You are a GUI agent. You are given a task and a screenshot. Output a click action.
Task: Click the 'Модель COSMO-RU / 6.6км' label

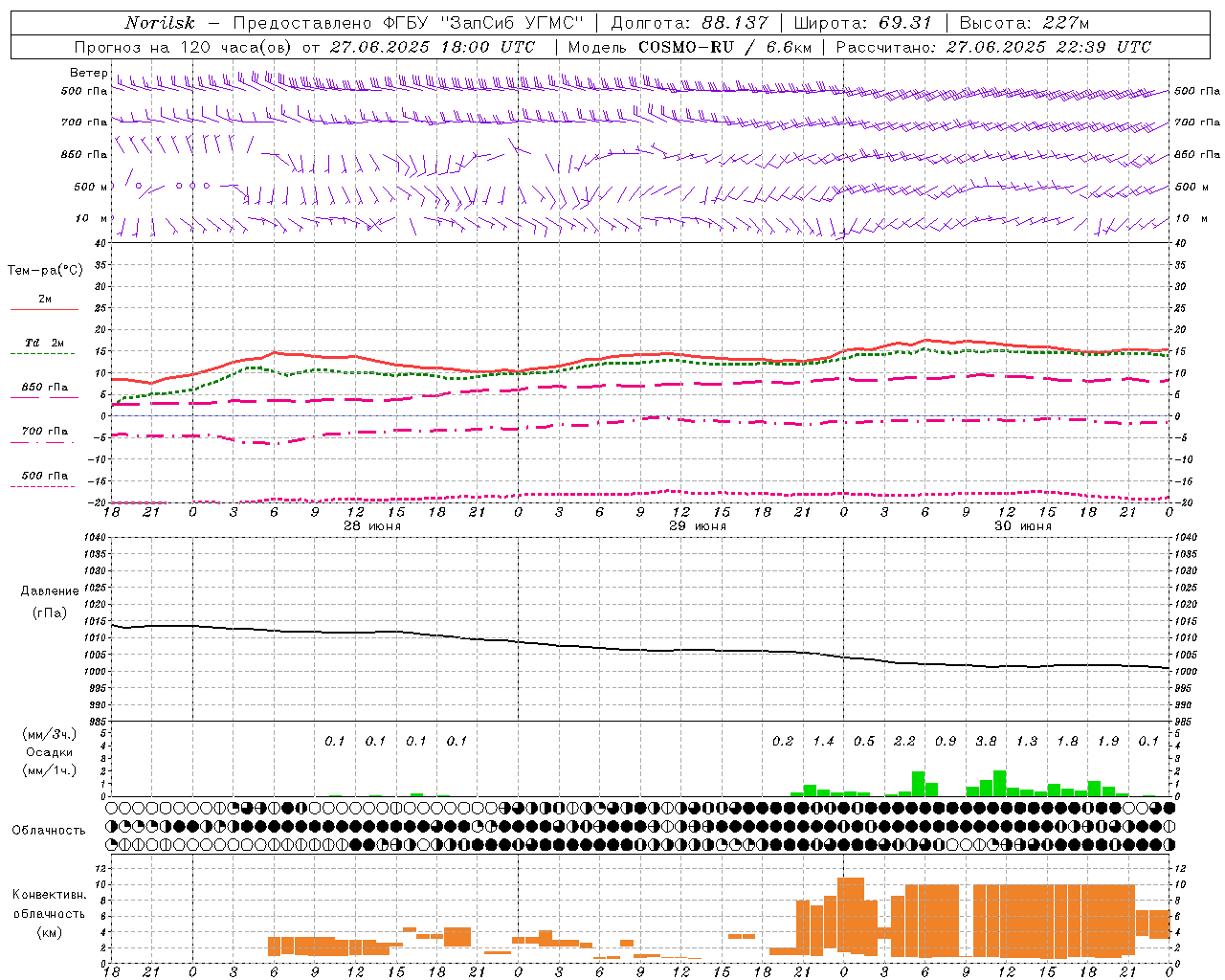pos(690,47)
